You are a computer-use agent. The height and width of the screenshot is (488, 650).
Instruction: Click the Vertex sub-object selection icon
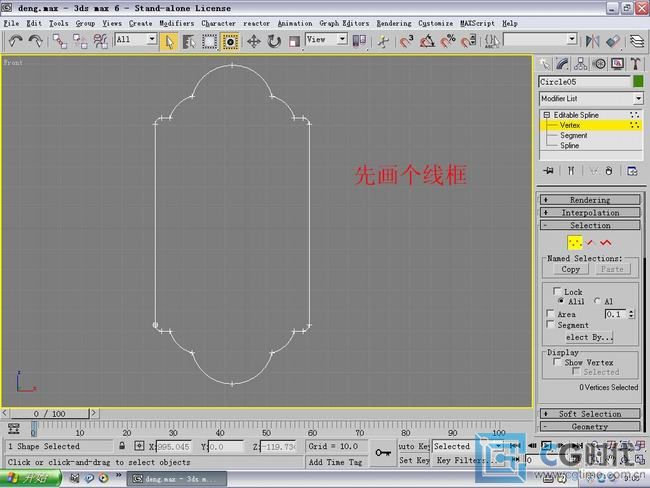(575, 242)
